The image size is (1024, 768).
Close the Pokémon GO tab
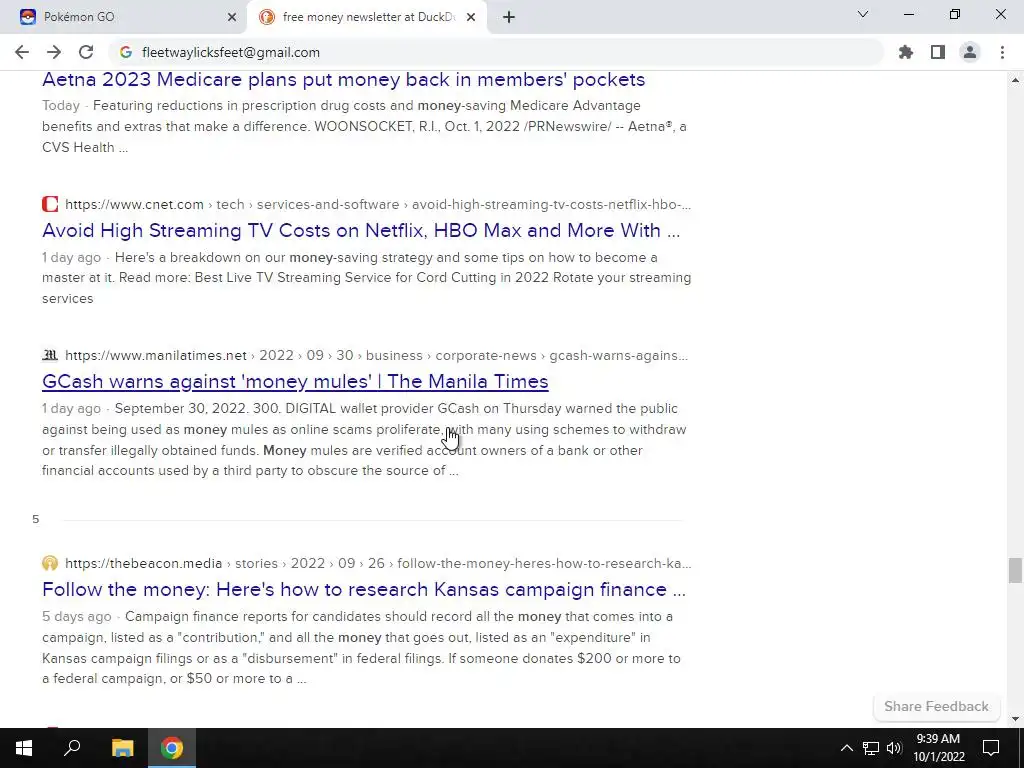pyautogui.click(x=231, y=17)
